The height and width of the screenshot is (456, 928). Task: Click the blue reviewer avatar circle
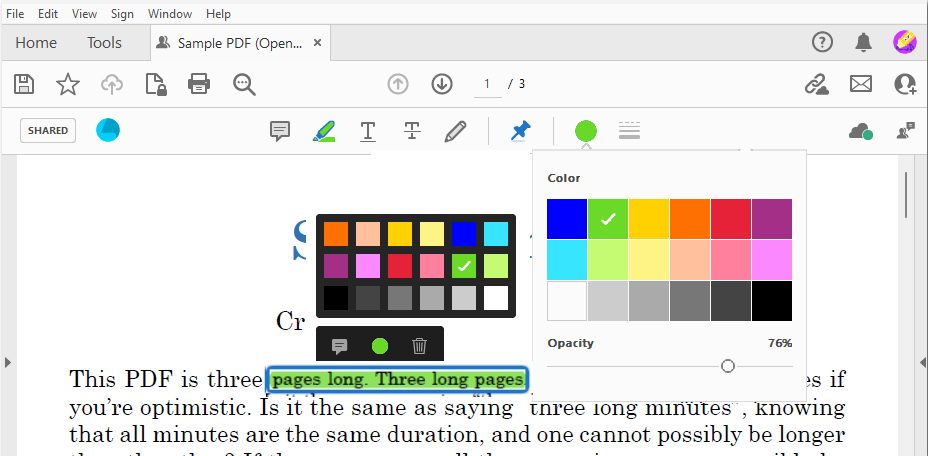click(108, 130)
